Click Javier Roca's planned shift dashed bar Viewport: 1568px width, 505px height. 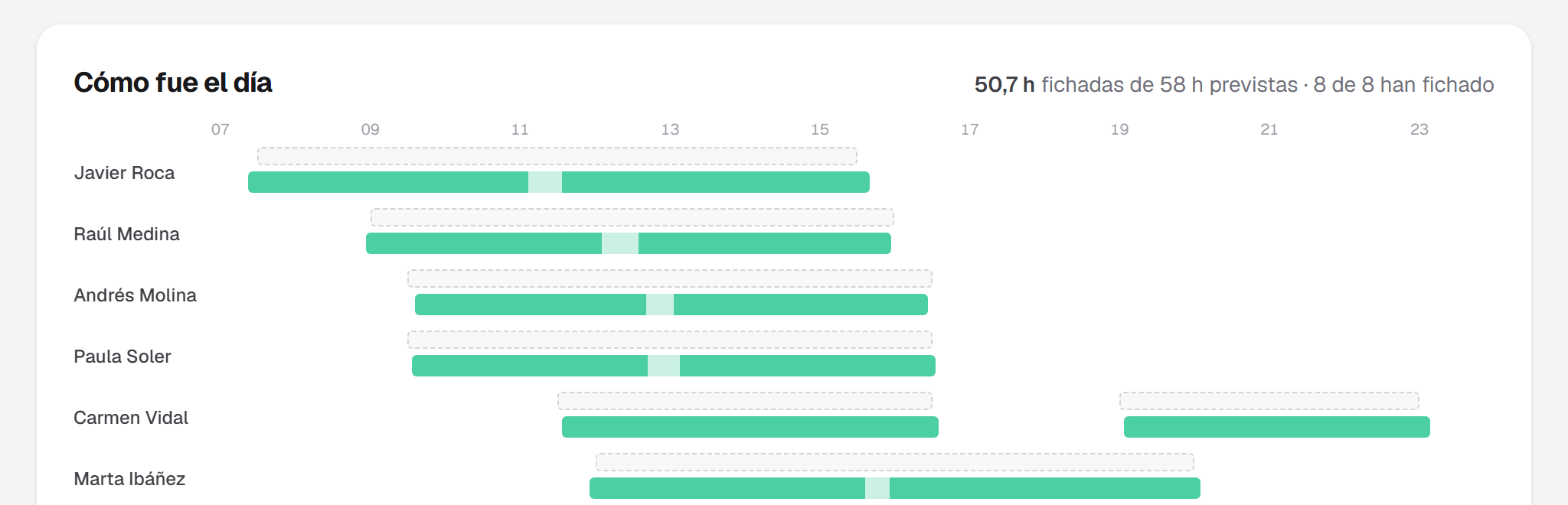tap(557, 156)
